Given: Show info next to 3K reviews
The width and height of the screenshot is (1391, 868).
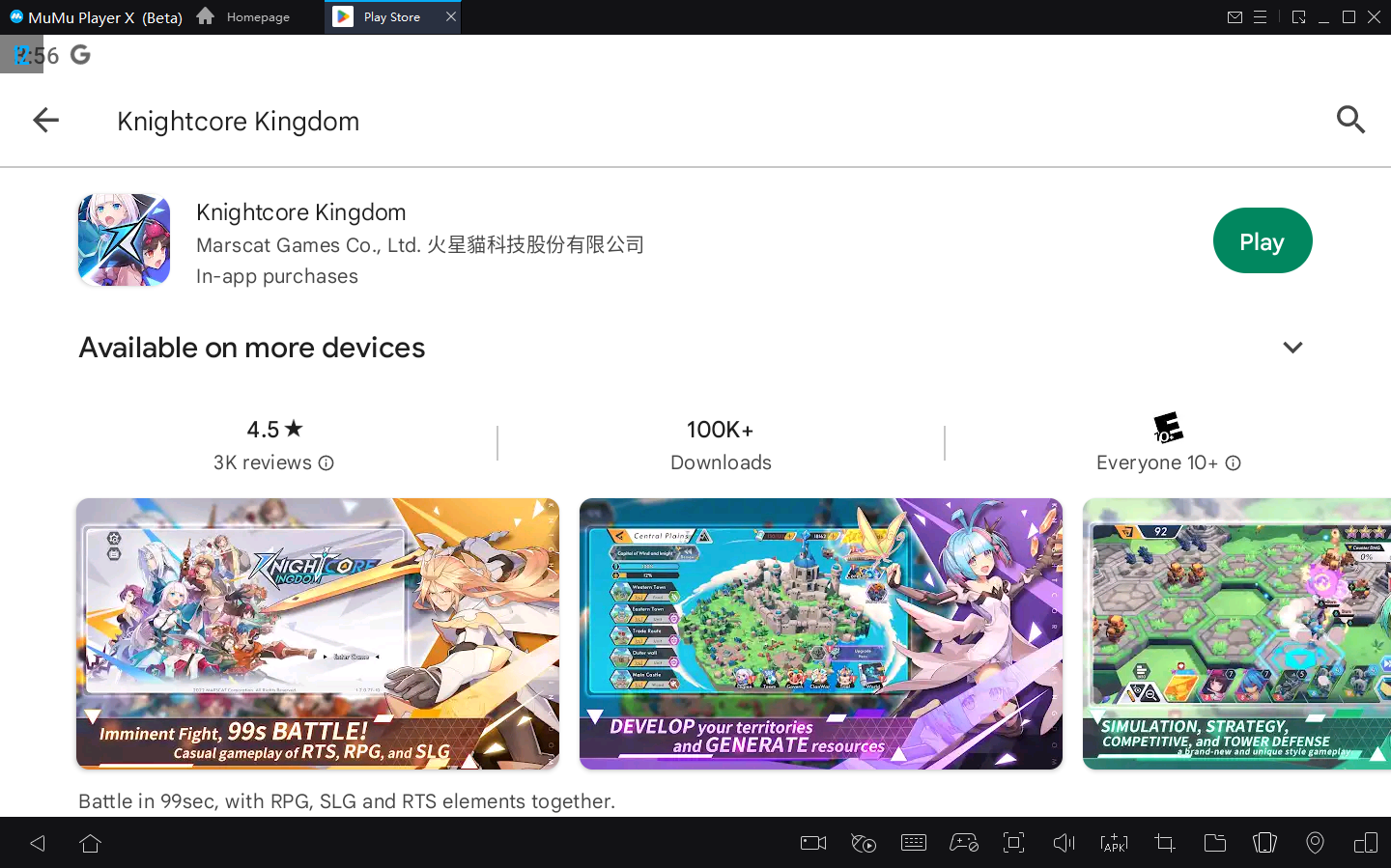Looking at the screenshot, I should pyautogui.click(x=326, y=463).
